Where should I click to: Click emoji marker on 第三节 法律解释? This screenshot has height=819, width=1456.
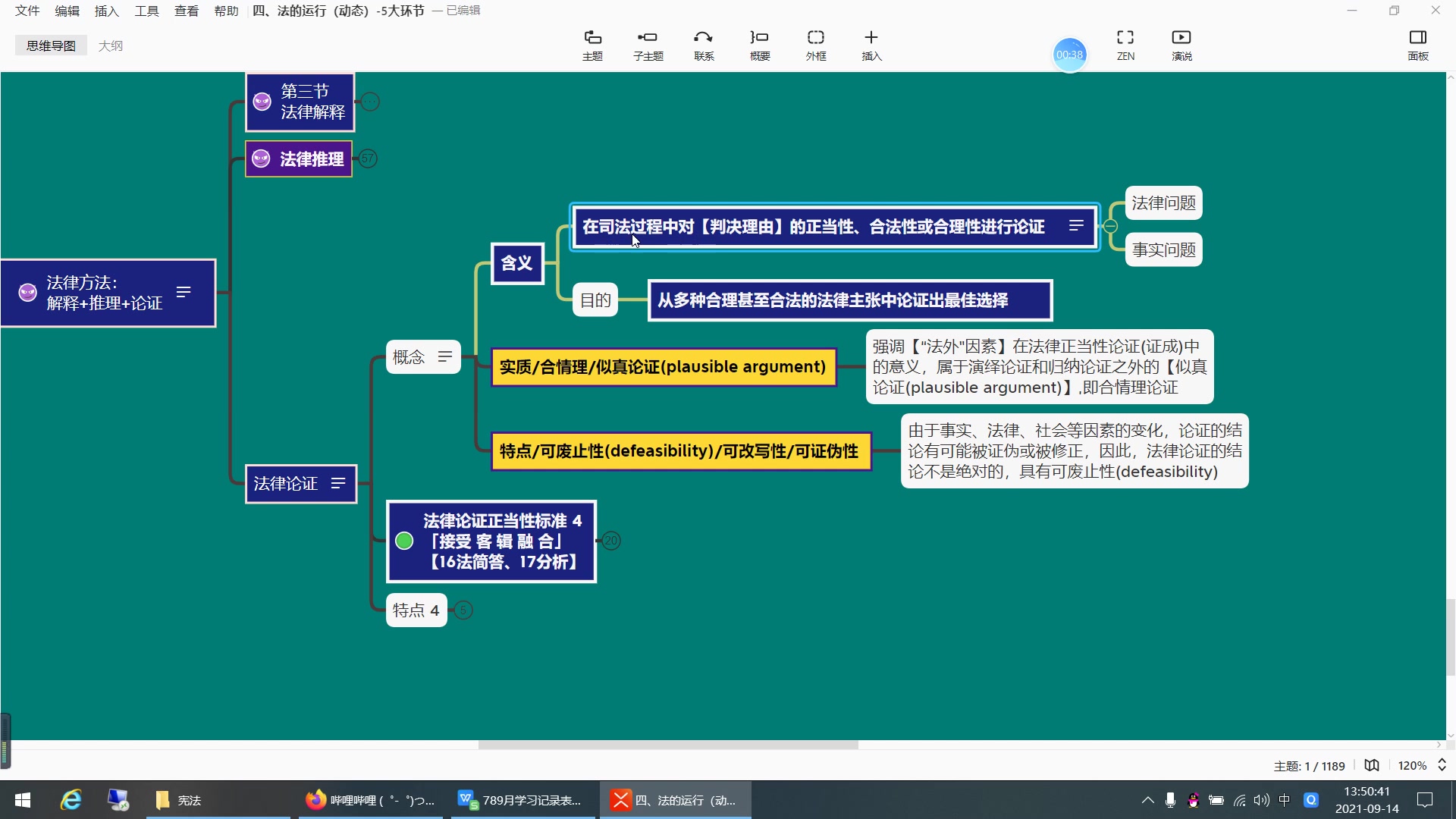(x=262, y=102)
